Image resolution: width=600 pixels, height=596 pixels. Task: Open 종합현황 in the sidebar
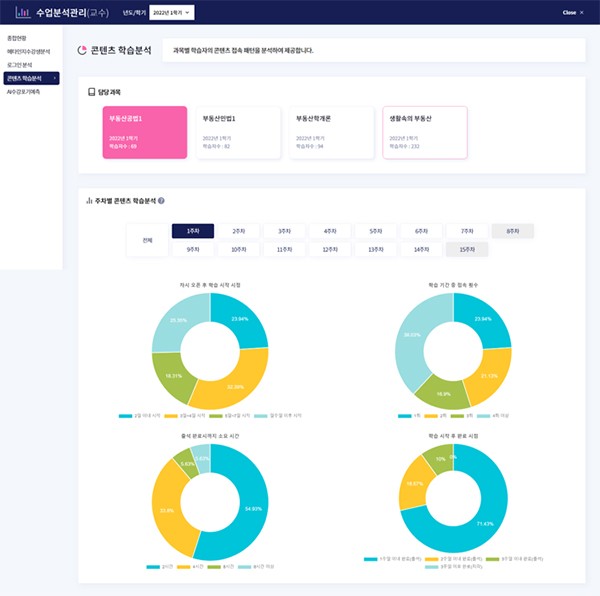click(x=15, y=38)
